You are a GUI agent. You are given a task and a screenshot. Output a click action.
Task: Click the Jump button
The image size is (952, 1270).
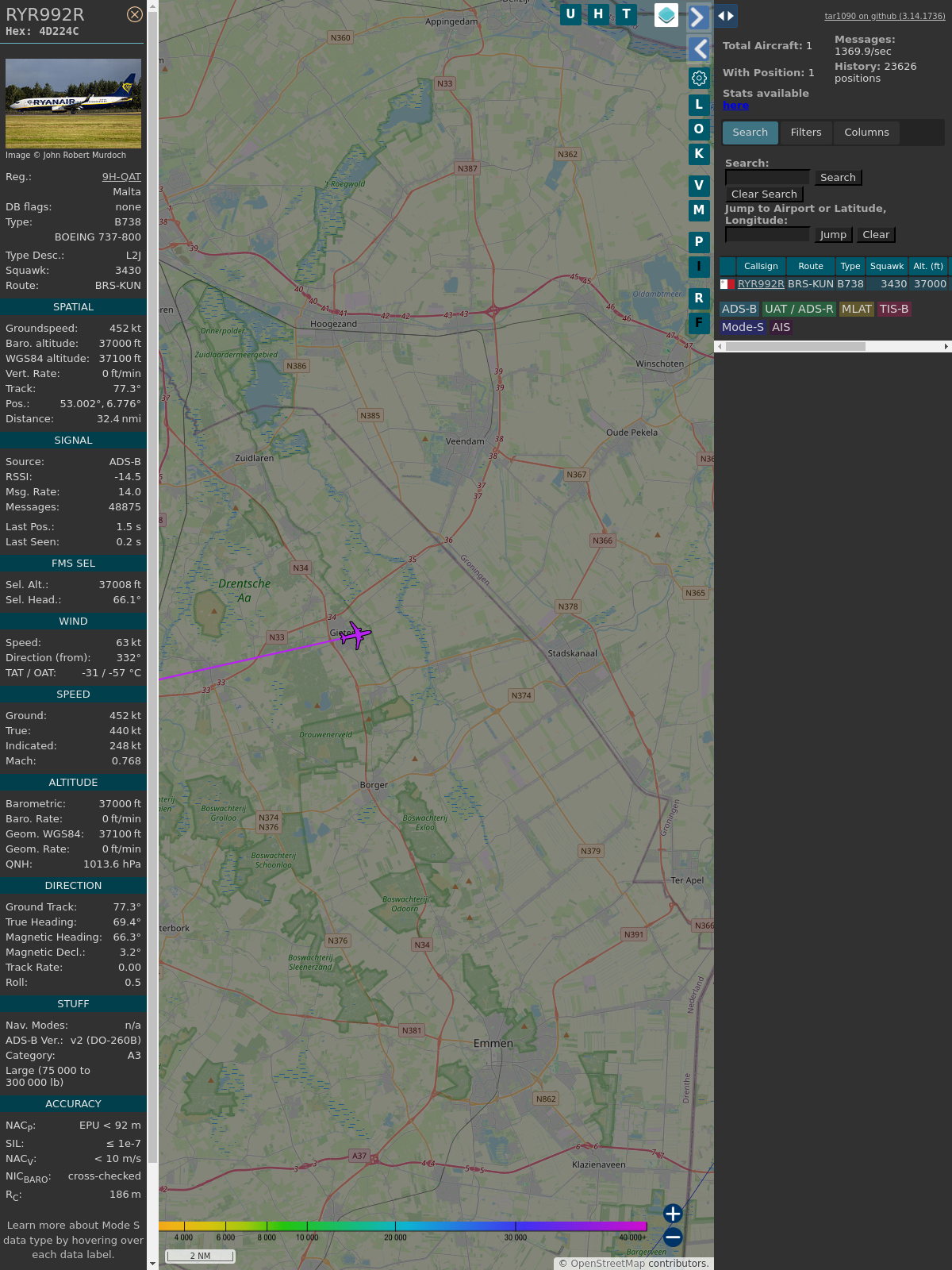coord(833,235)
